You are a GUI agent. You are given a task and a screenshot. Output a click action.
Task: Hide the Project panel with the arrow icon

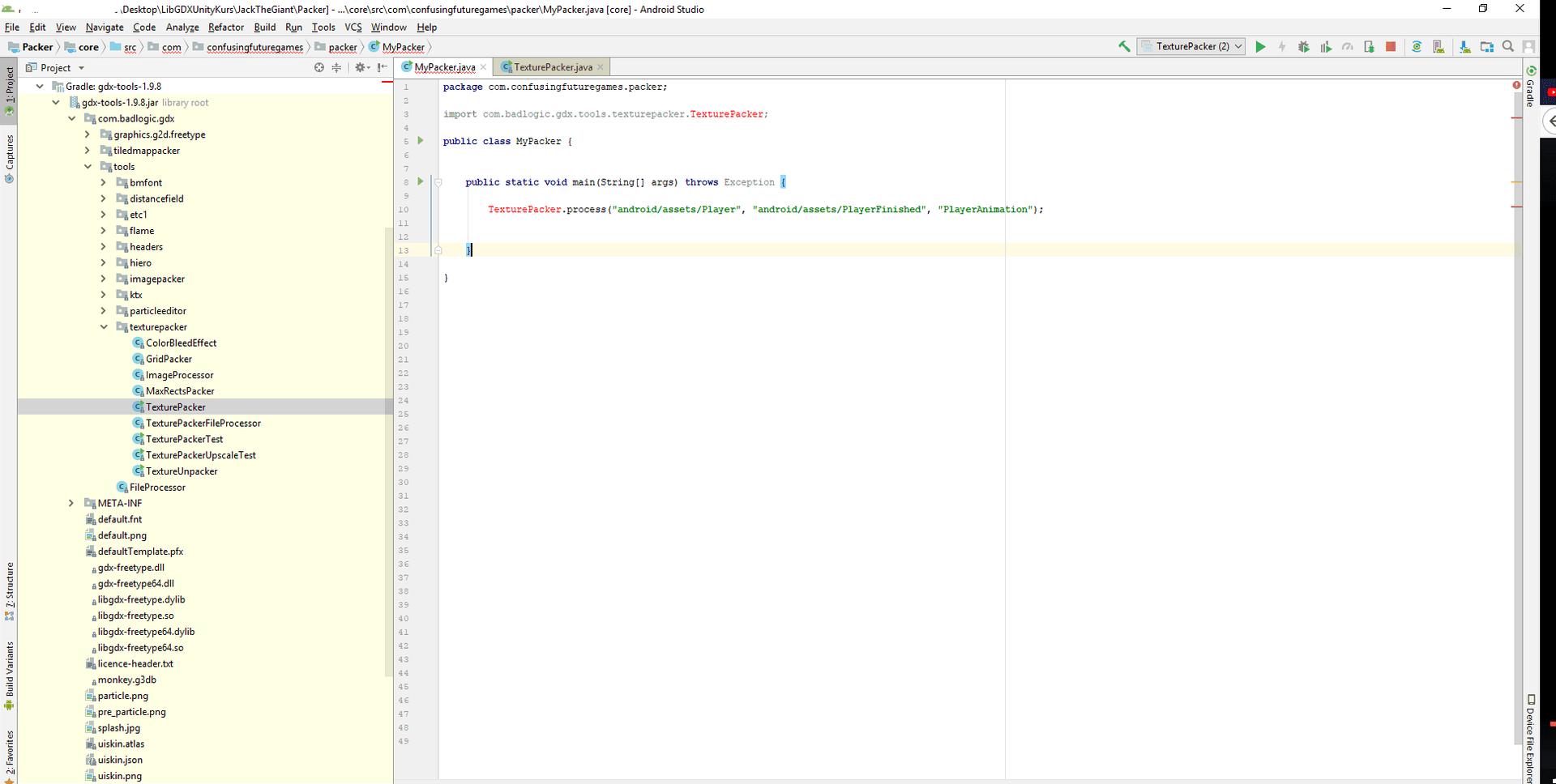(x=383, y=68)
